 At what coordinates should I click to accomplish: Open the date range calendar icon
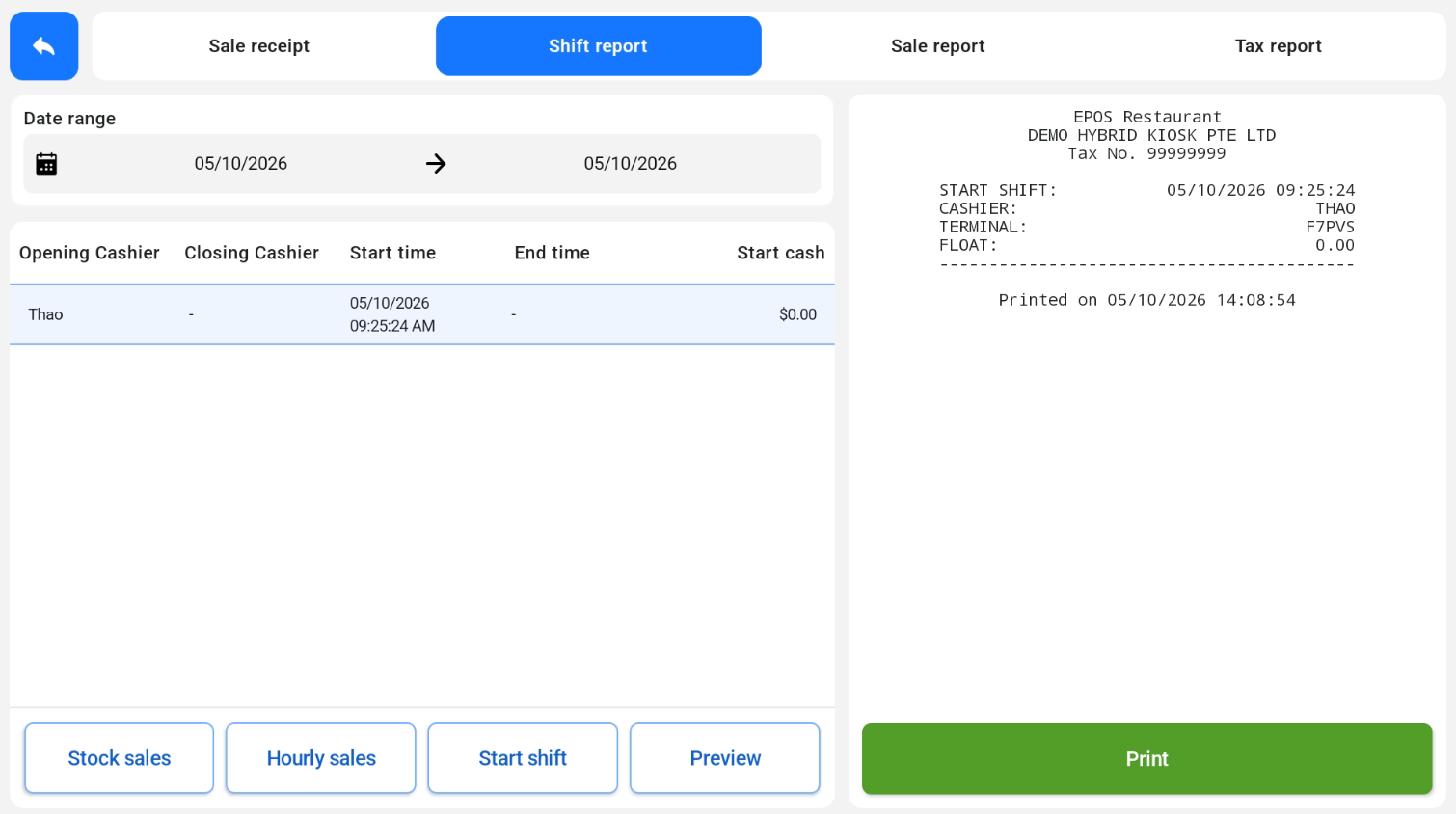(46, 164)
